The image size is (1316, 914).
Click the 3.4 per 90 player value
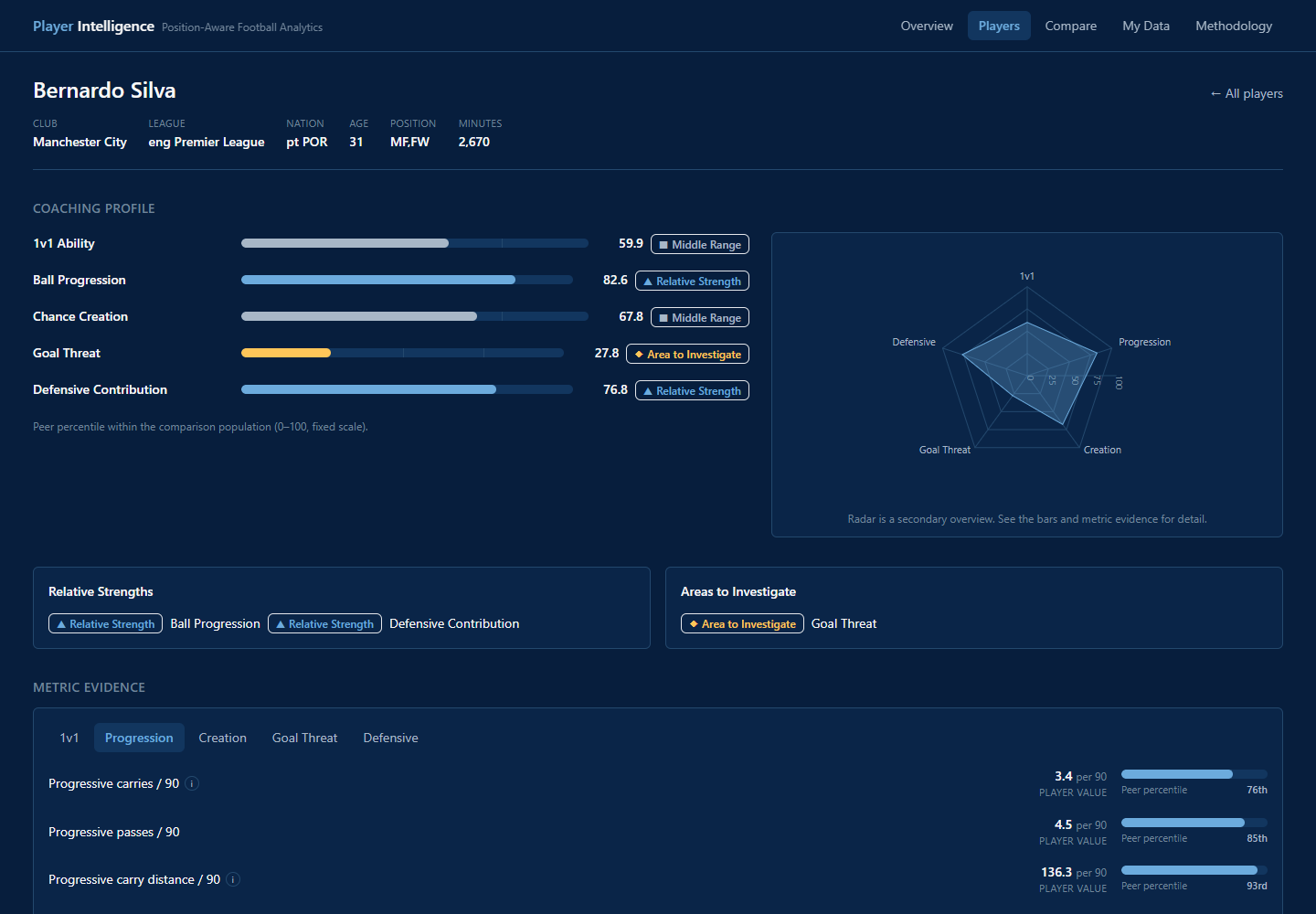pos(1080,776)
